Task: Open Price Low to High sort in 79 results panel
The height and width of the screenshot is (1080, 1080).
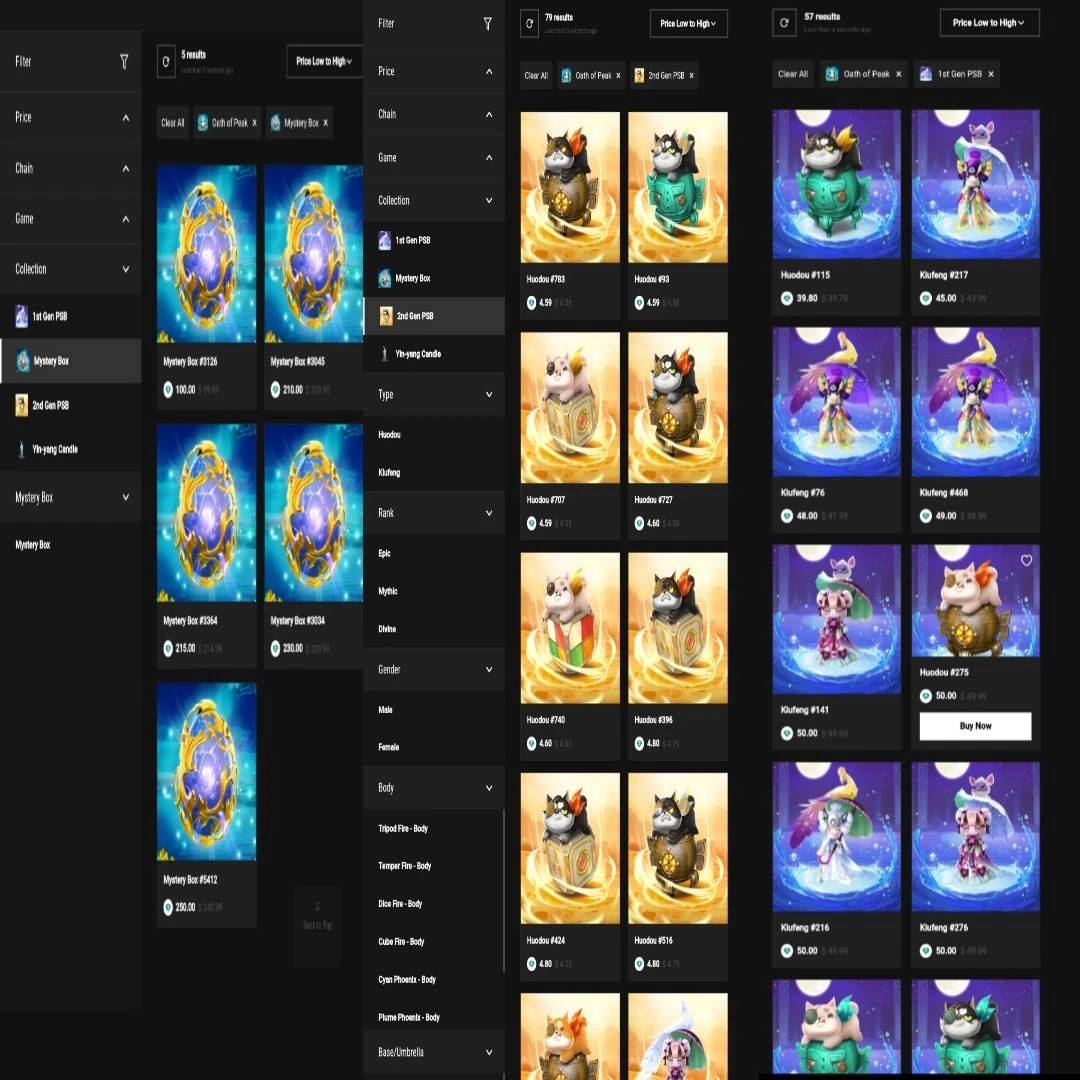Action: click(689, 23)
